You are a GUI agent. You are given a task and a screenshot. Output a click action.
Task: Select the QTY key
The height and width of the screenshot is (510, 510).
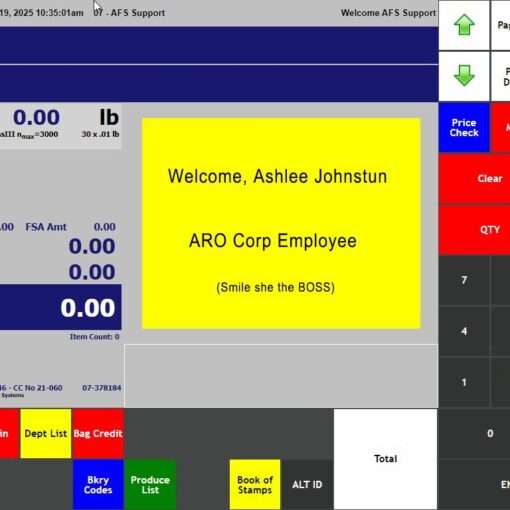tap(475, 230)
